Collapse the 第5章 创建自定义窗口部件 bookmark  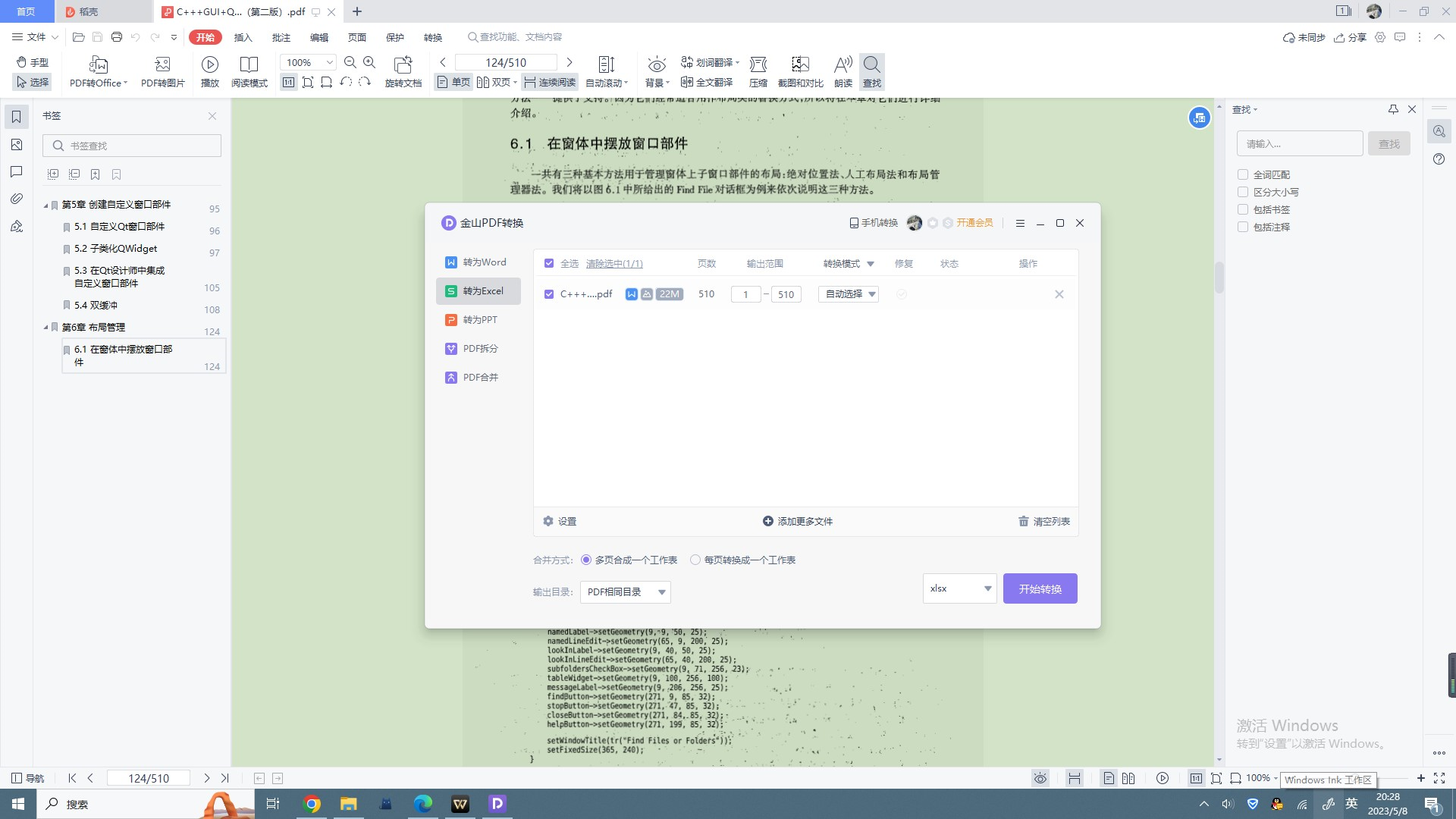(x=45, y=205)
